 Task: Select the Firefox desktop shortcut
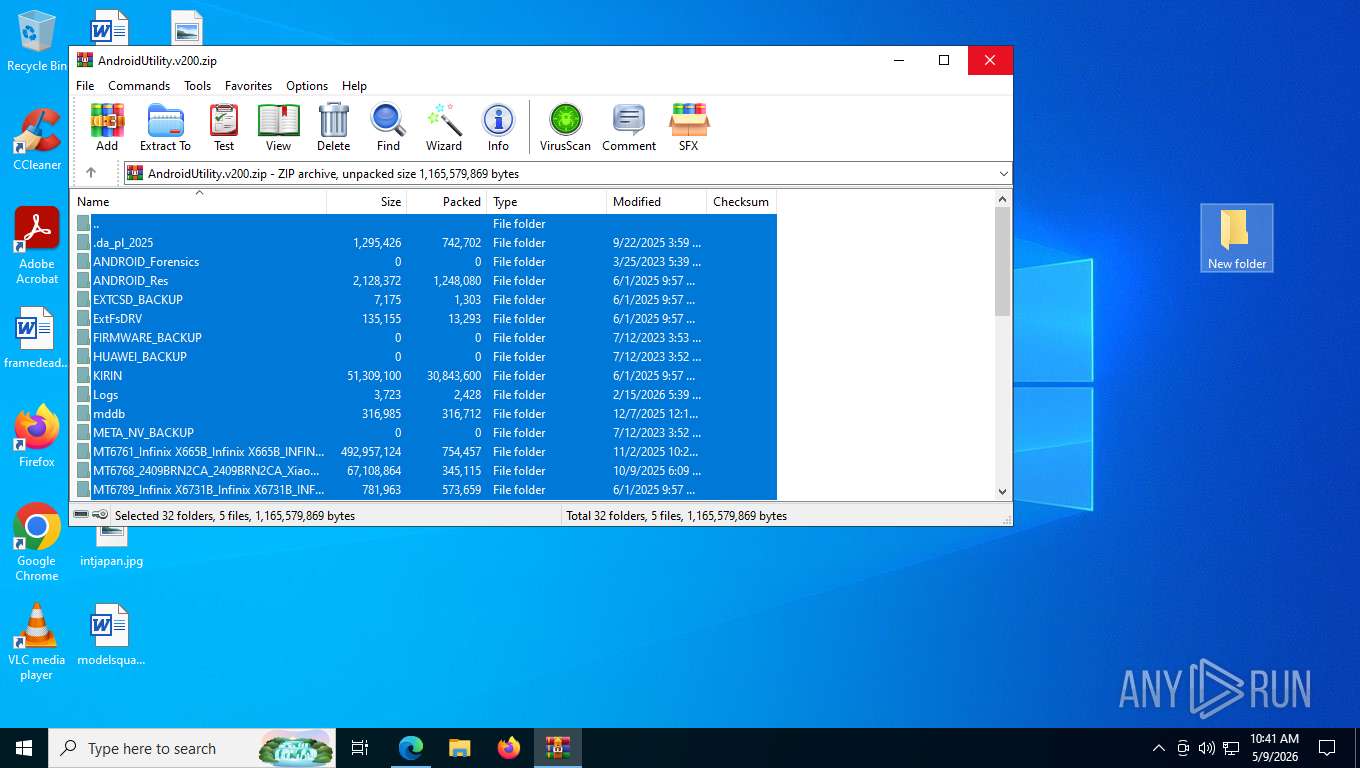point(37,436)
